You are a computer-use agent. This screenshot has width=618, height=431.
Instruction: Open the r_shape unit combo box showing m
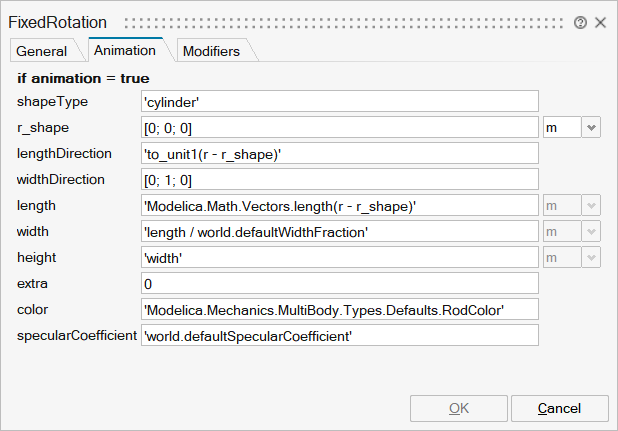561,127
